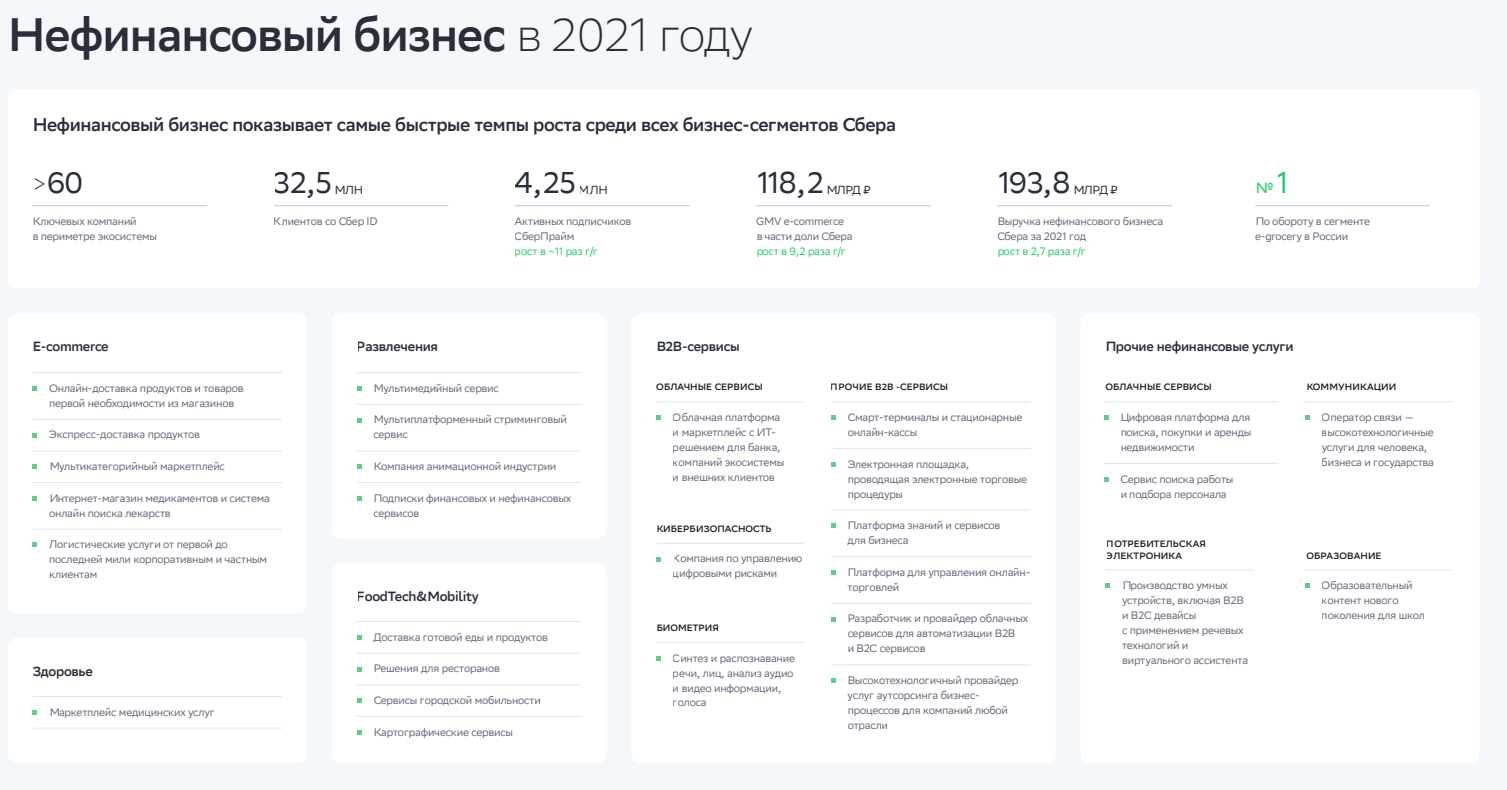
Task: Click the page title "Нефинансовый бизнес в 2021 году"
Action: [x=380, y=38]
